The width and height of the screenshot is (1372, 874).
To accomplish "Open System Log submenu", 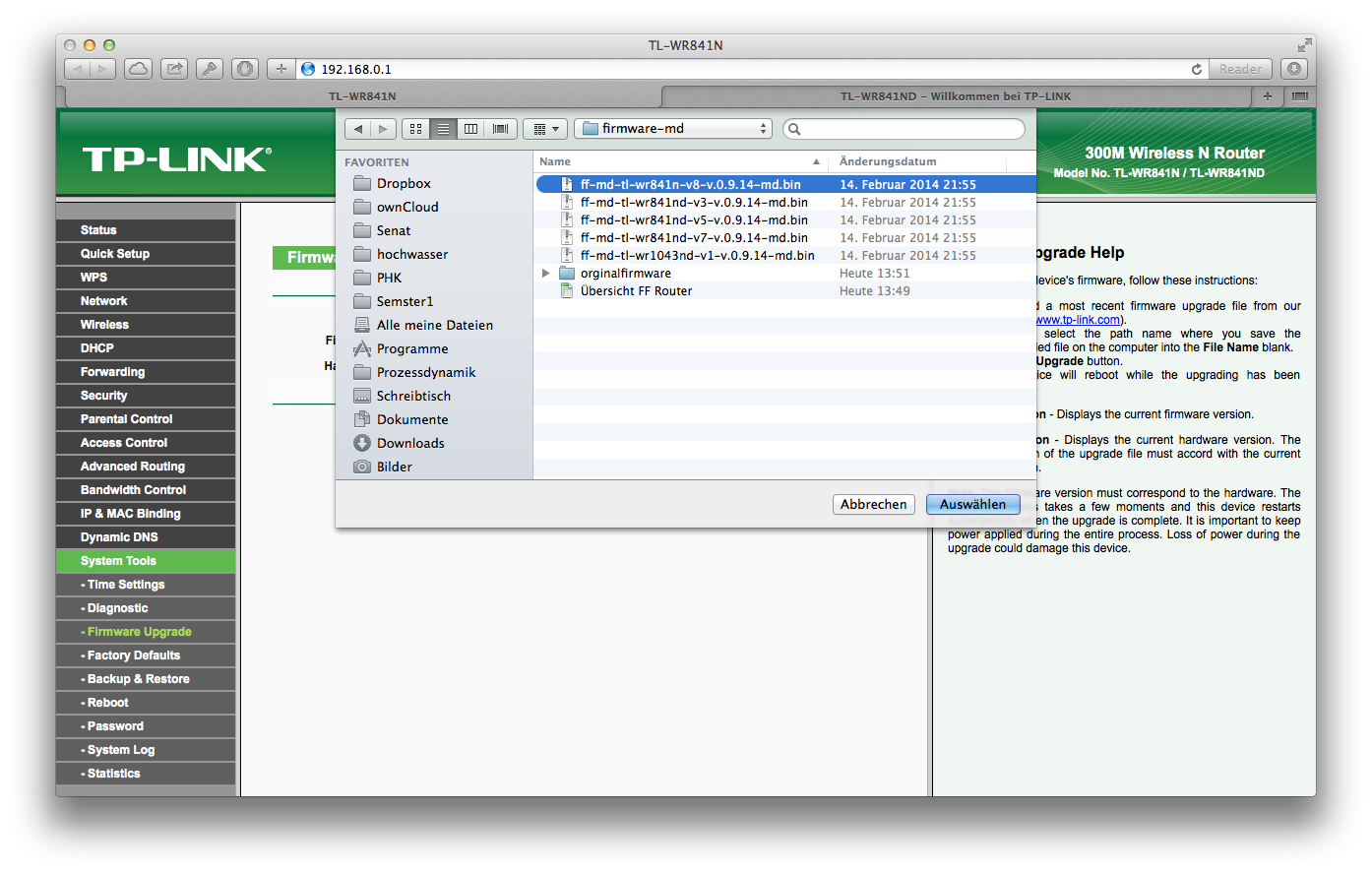I will coord(146,750).
